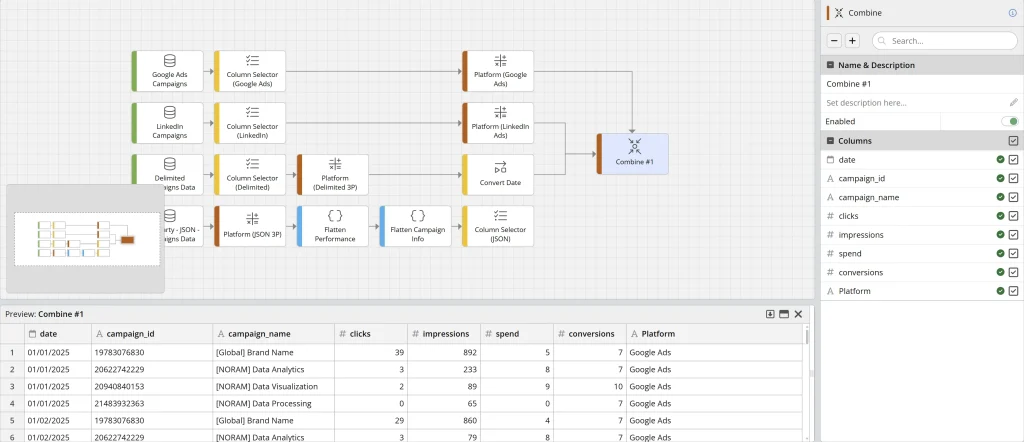Select the campaign_name row in Columns list
Viewport: 1024px width, 442px height.
922,197
